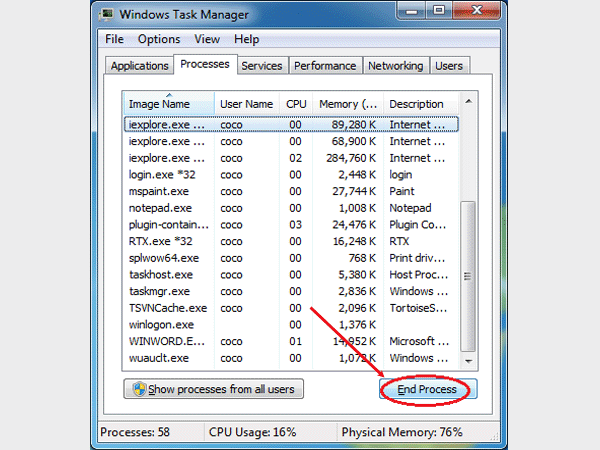
Task: Select the mspaint.exe process
Action: coord(291,191)
